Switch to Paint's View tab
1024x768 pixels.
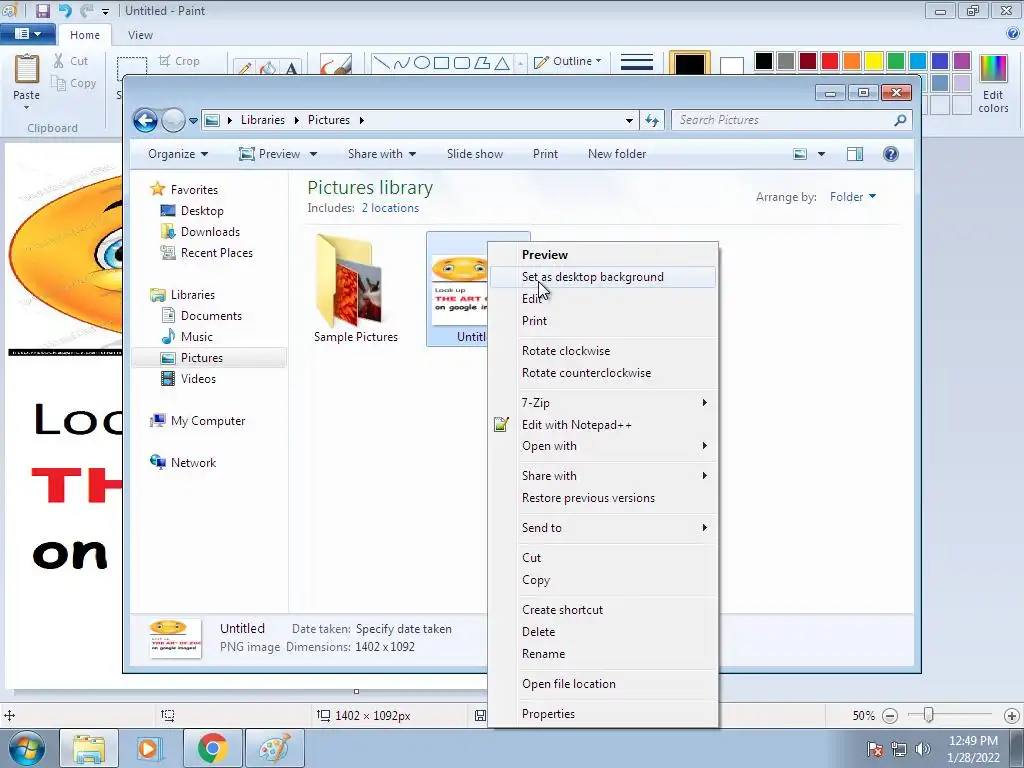[x=140, y=35]
